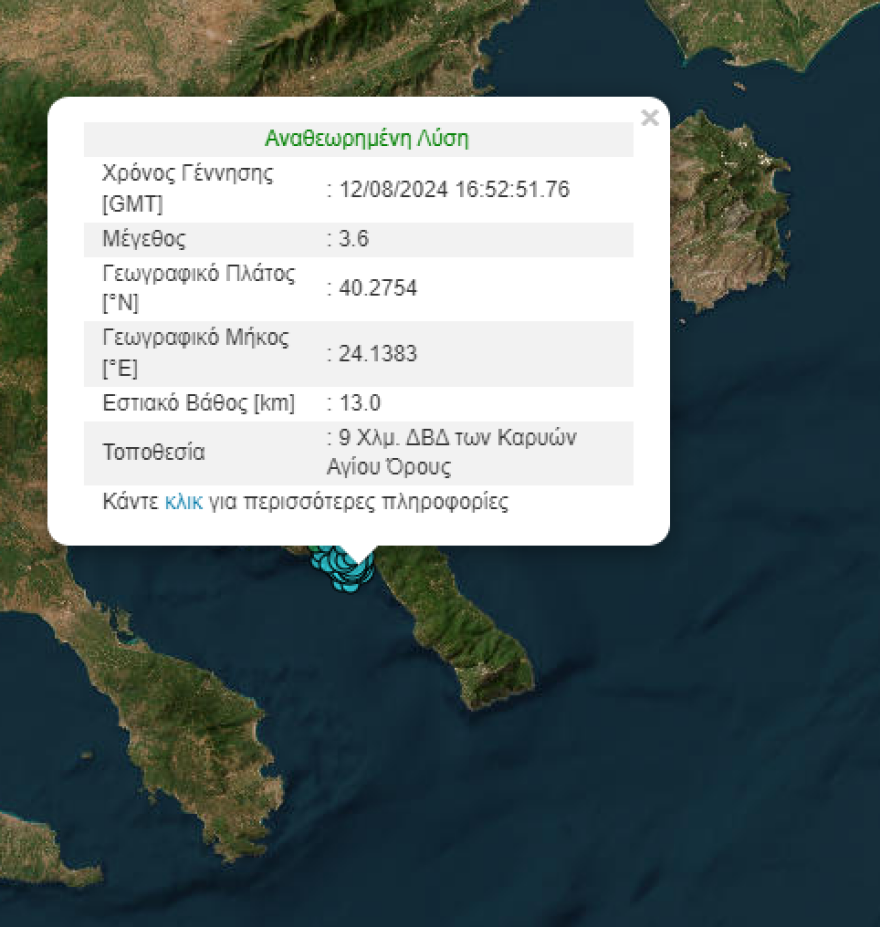The height and width of the screenshot is (927, 880).
Task: Click the latitude value 40.2754
Action: 377,289
